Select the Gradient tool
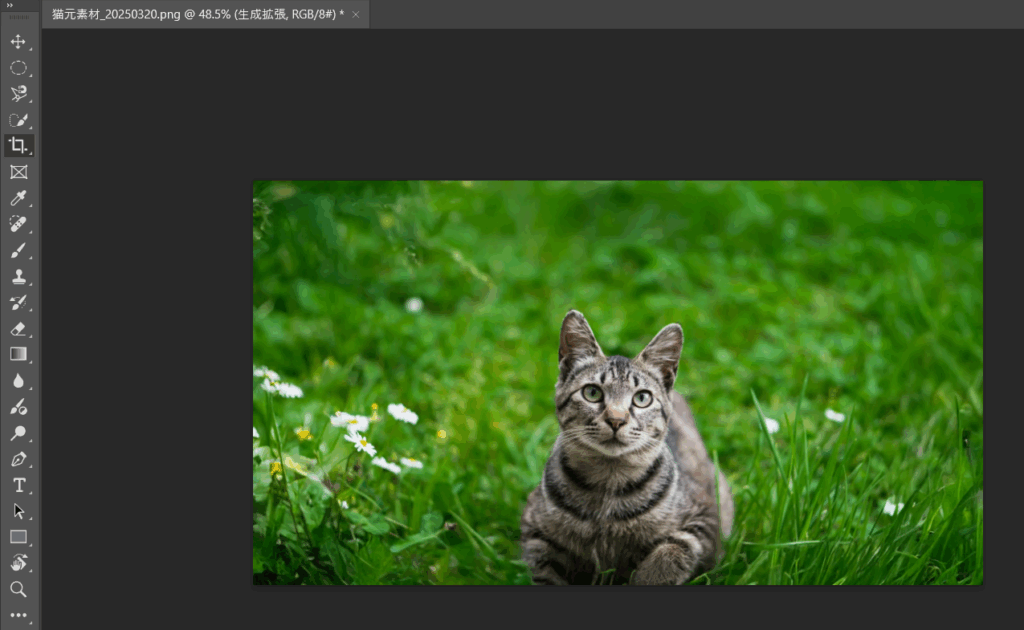This screenshot has width=1024, height=630. point(18,354)
